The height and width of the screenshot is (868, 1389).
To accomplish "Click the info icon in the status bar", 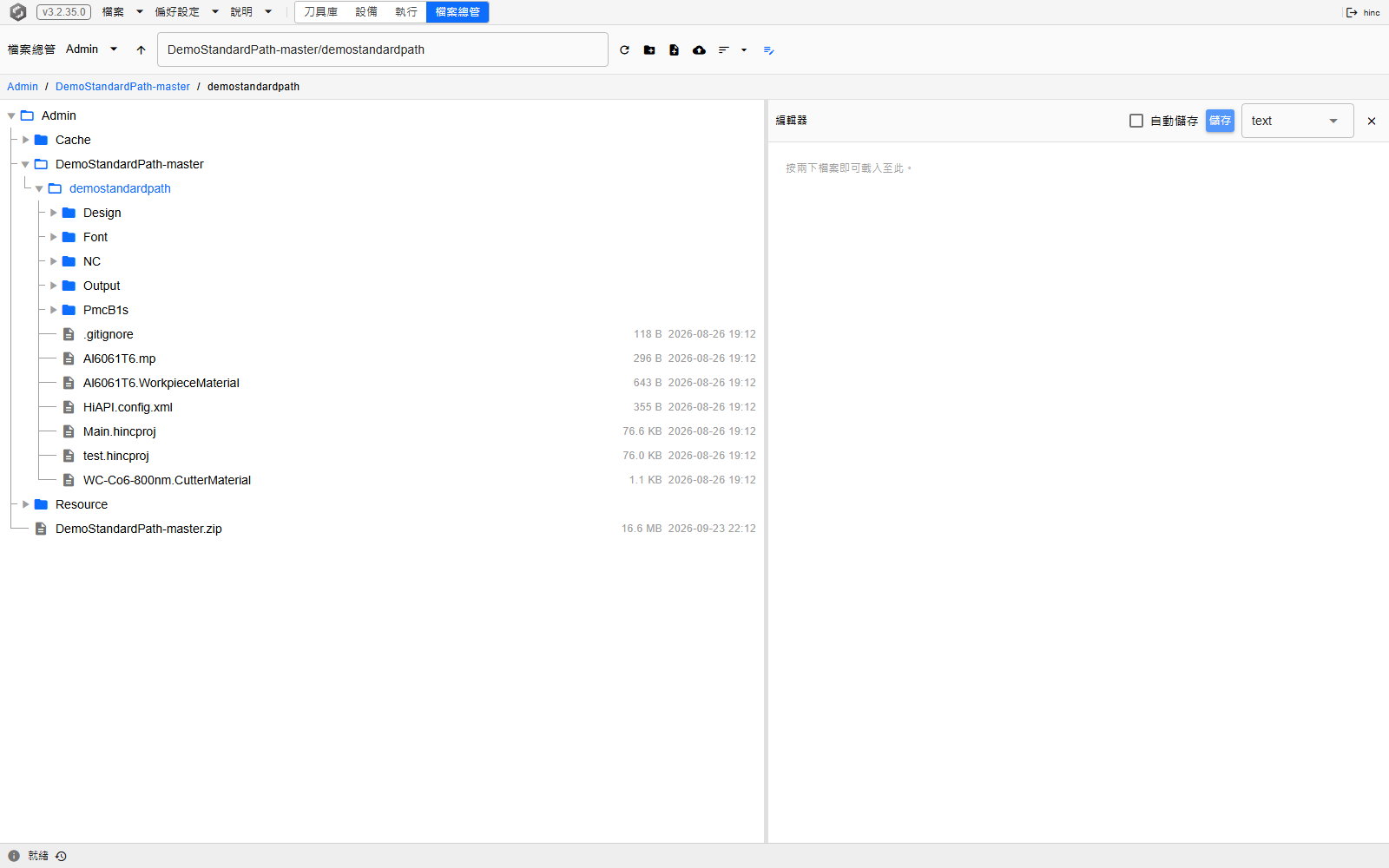I will [14, 856].
